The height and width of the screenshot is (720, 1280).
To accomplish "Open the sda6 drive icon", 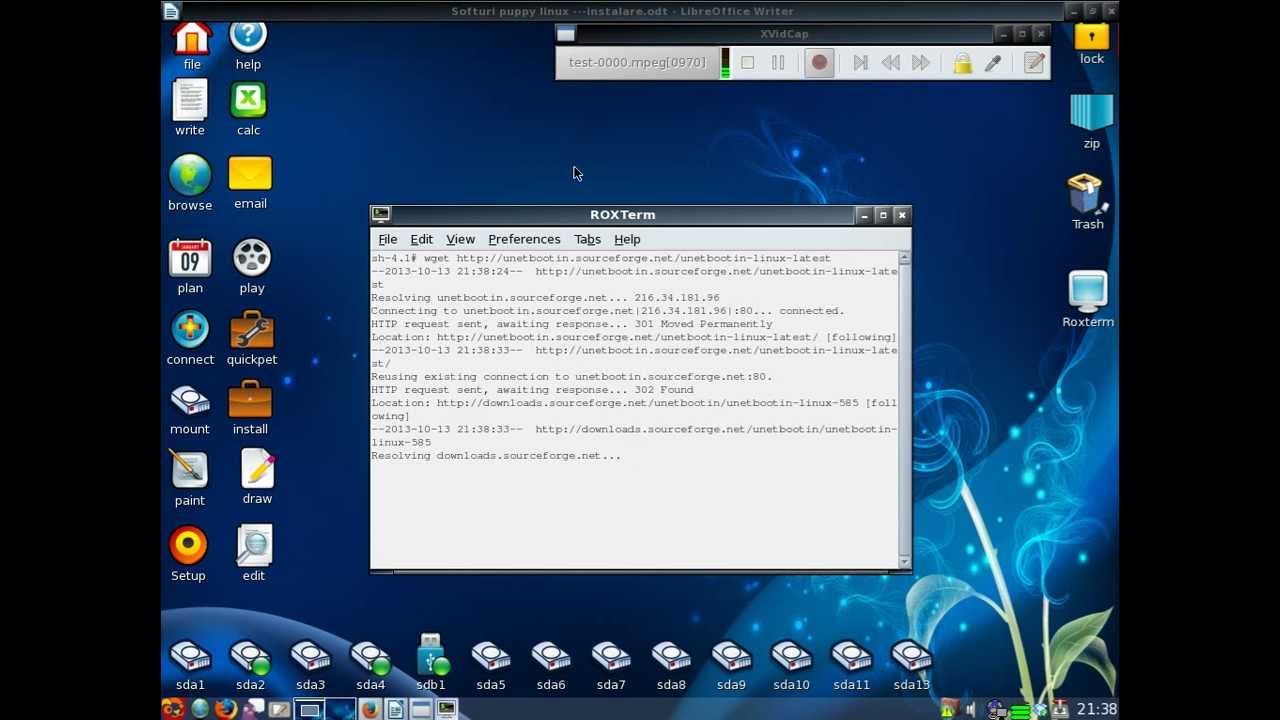I will (x=551, y=664).
